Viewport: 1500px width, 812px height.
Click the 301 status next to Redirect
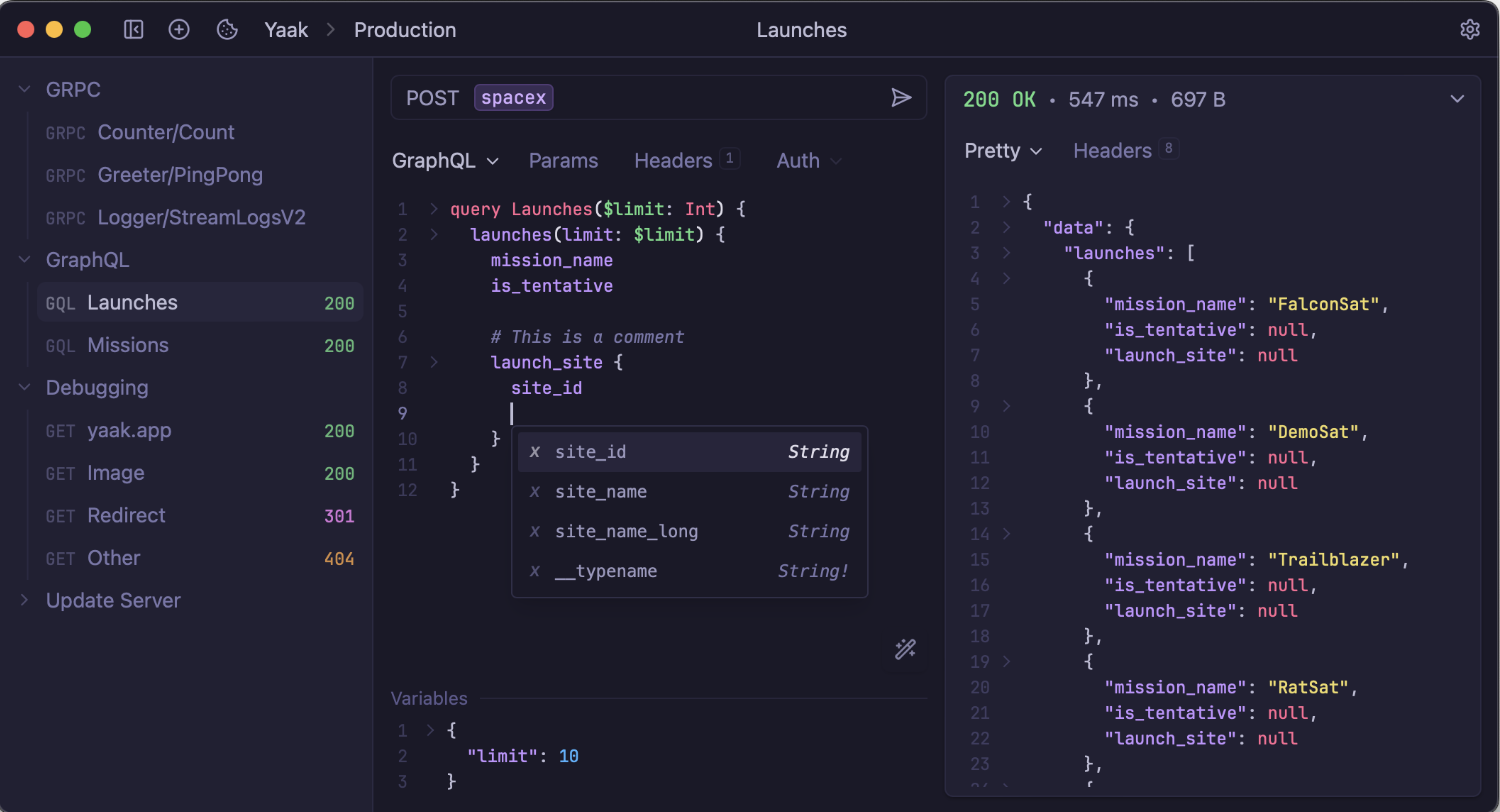click(x=339, y=516)
